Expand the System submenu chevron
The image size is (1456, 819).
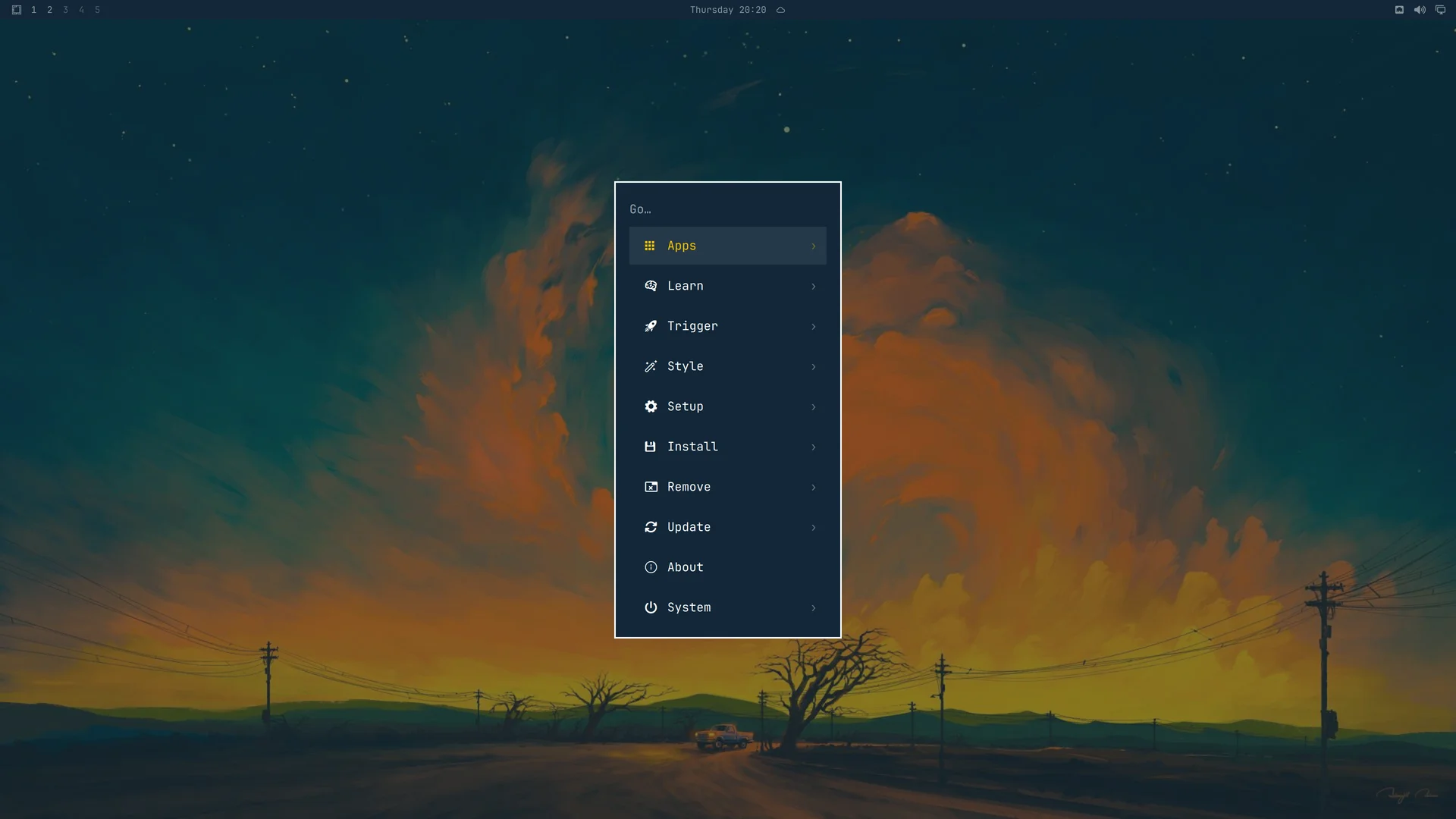click(814, 607)
